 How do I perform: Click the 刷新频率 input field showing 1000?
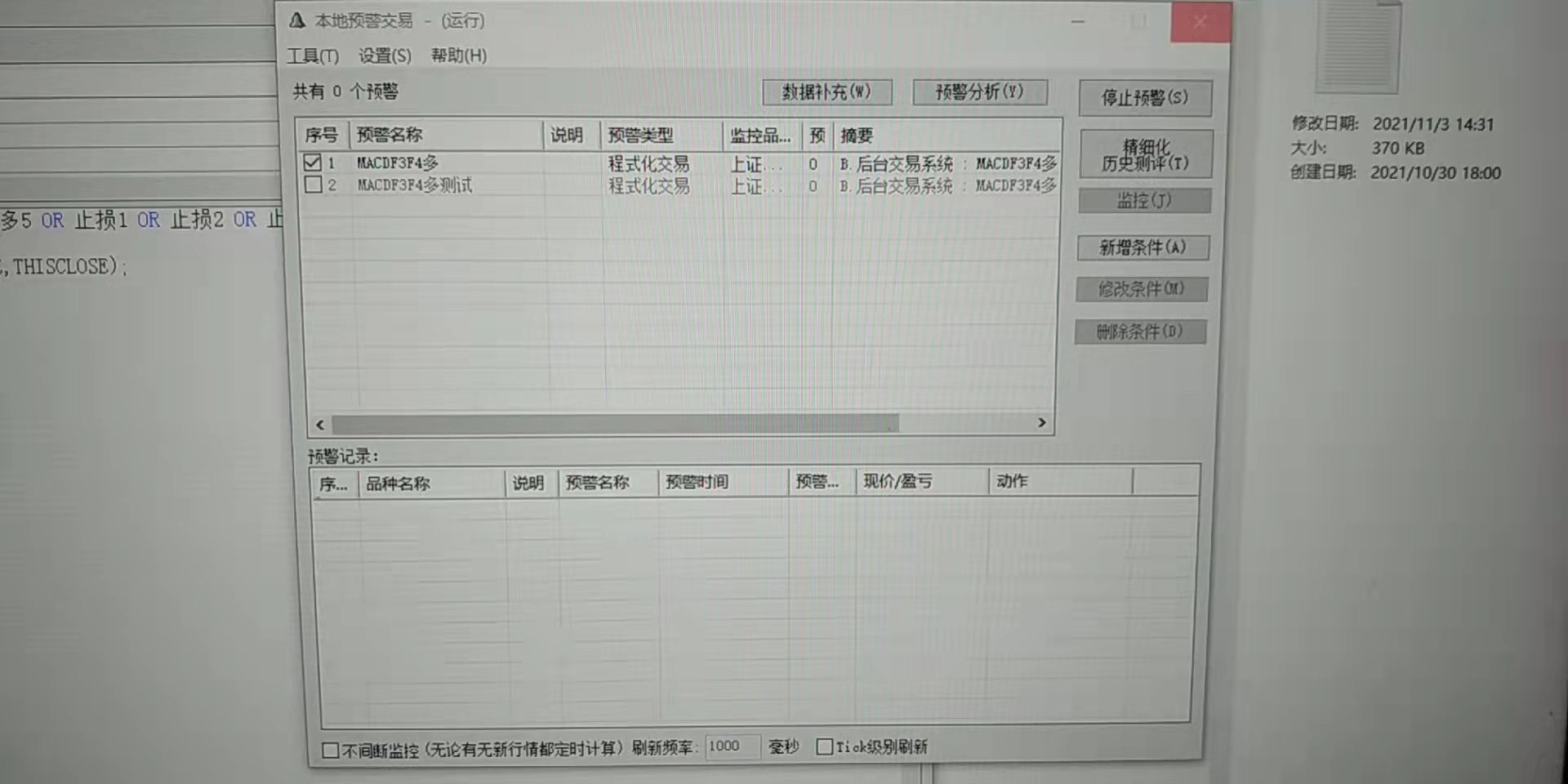(732, 746)
